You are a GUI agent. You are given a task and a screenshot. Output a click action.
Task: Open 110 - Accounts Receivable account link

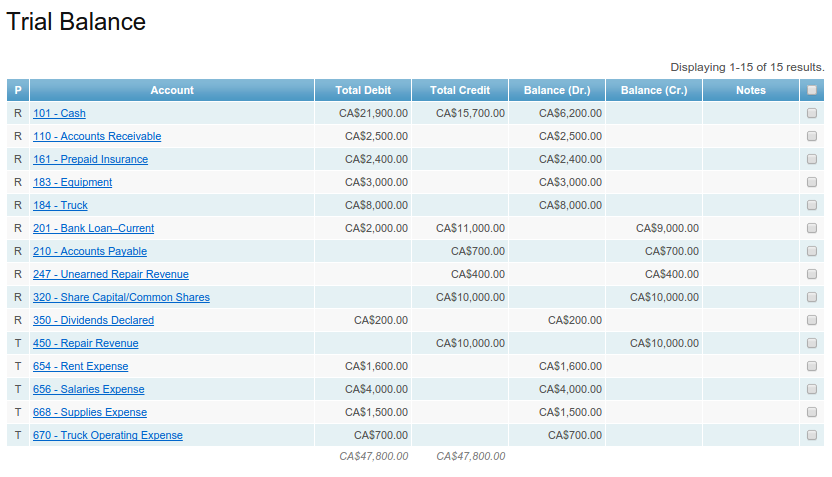pyautogui.click(x=97, y=136)
